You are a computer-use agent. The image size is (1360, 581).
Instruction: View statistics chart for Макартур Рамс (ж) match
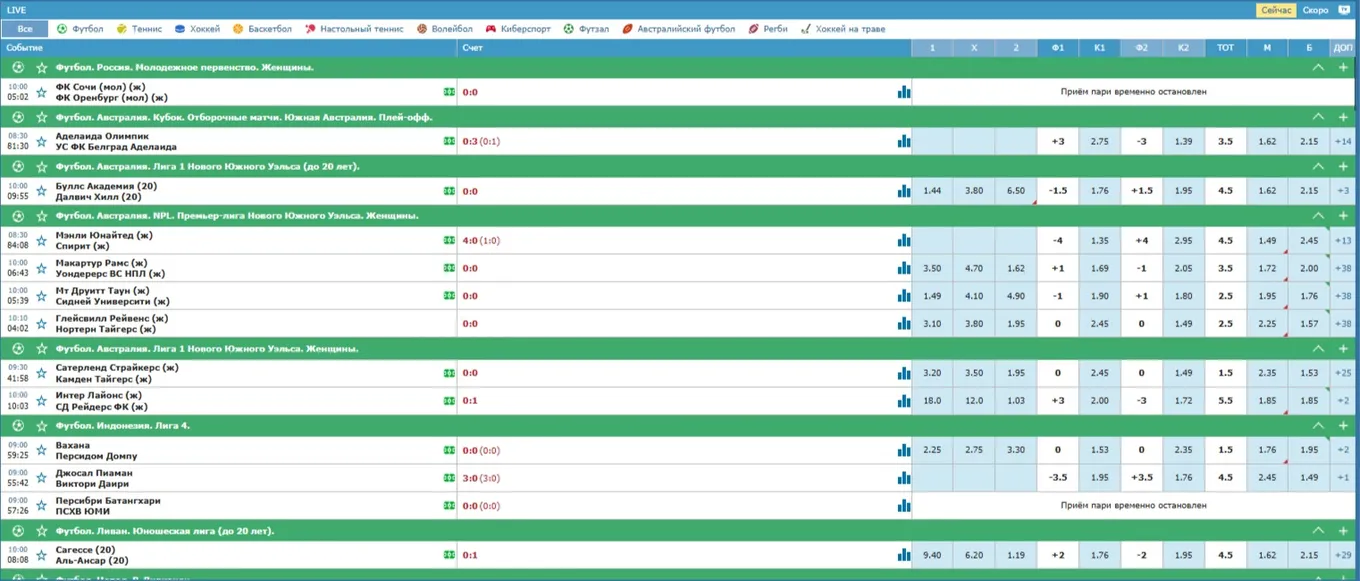(x=904, y=268)
